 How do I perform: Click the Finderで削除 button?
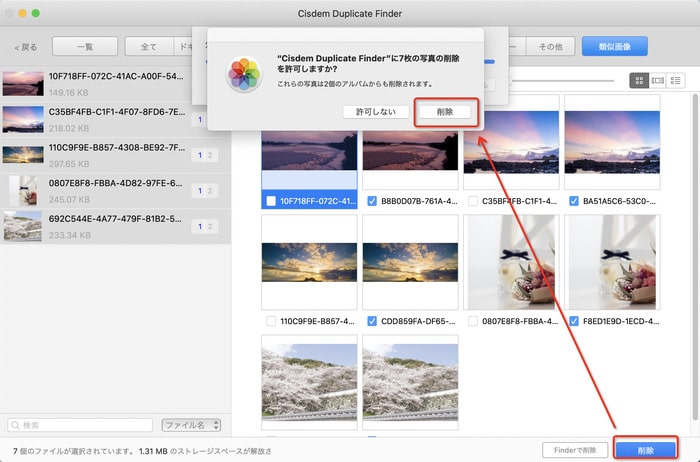(575, 450)
